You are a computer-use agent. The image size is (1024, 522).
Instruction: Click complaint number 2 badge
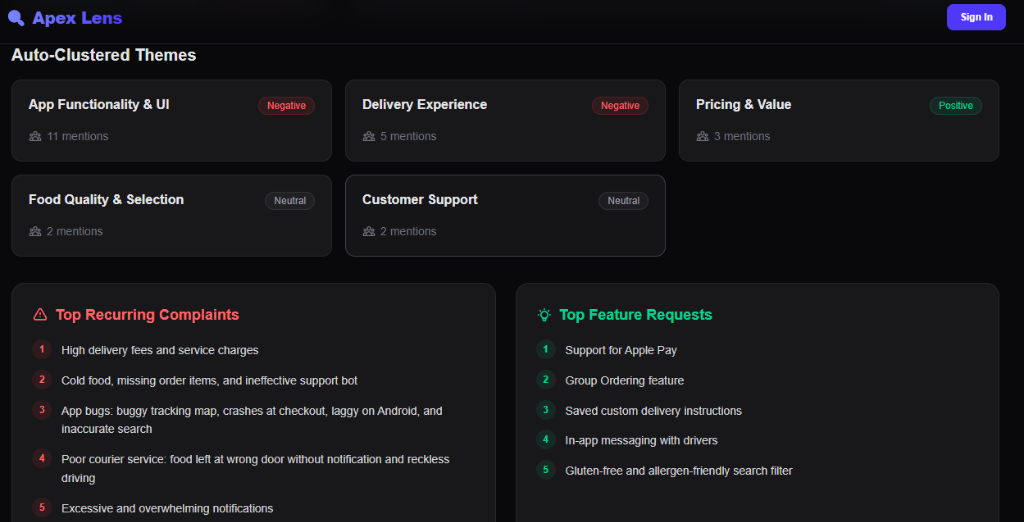tap(42, 380)
